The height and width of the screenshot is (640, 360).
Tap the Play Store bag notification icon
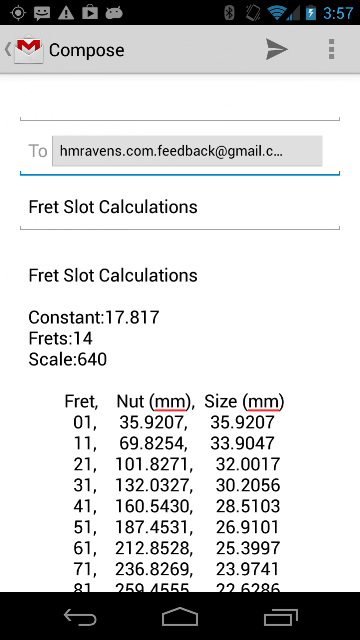pyautogui.click(x=90, y=13)
